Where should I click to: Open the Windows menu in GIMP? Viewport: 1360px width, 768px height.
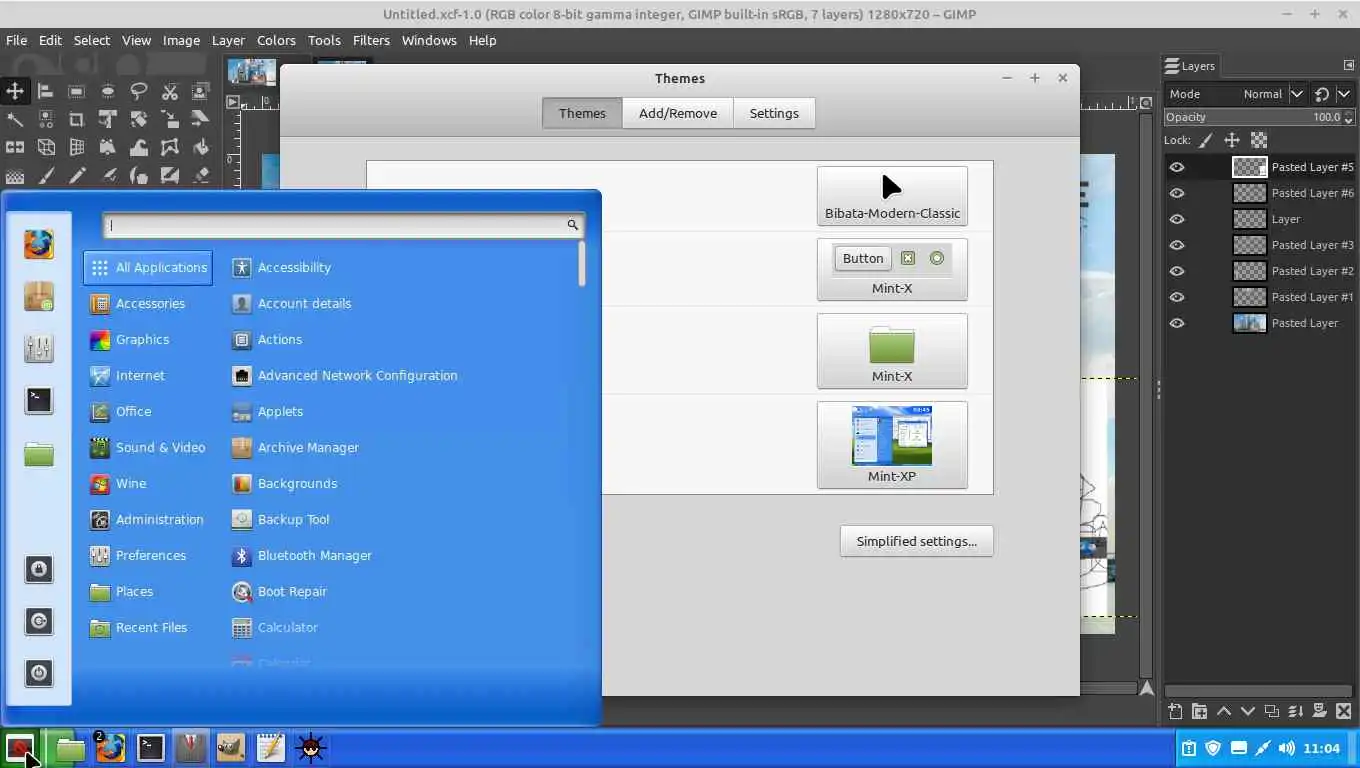pyautogui.click(x=429, y=40)
